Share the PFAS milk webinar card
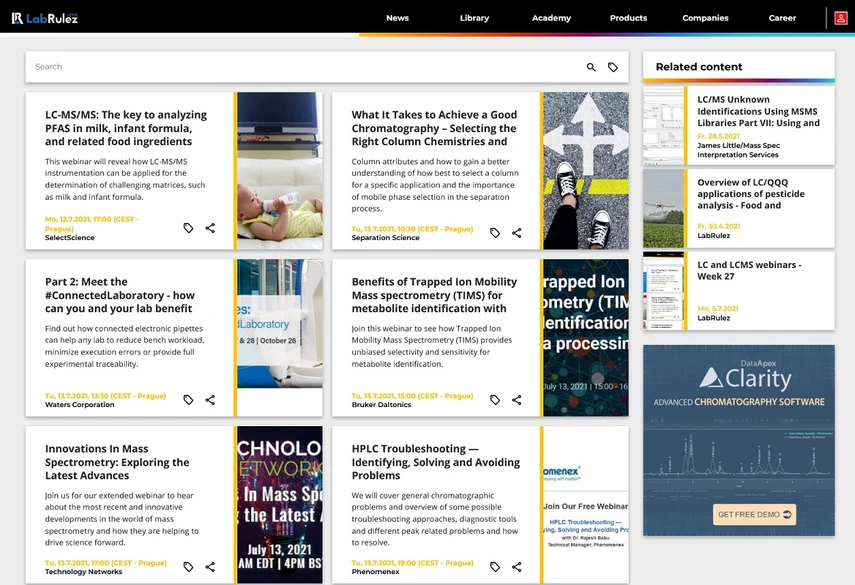The width and height of the screenshot is (855, 585). (210, 228)
